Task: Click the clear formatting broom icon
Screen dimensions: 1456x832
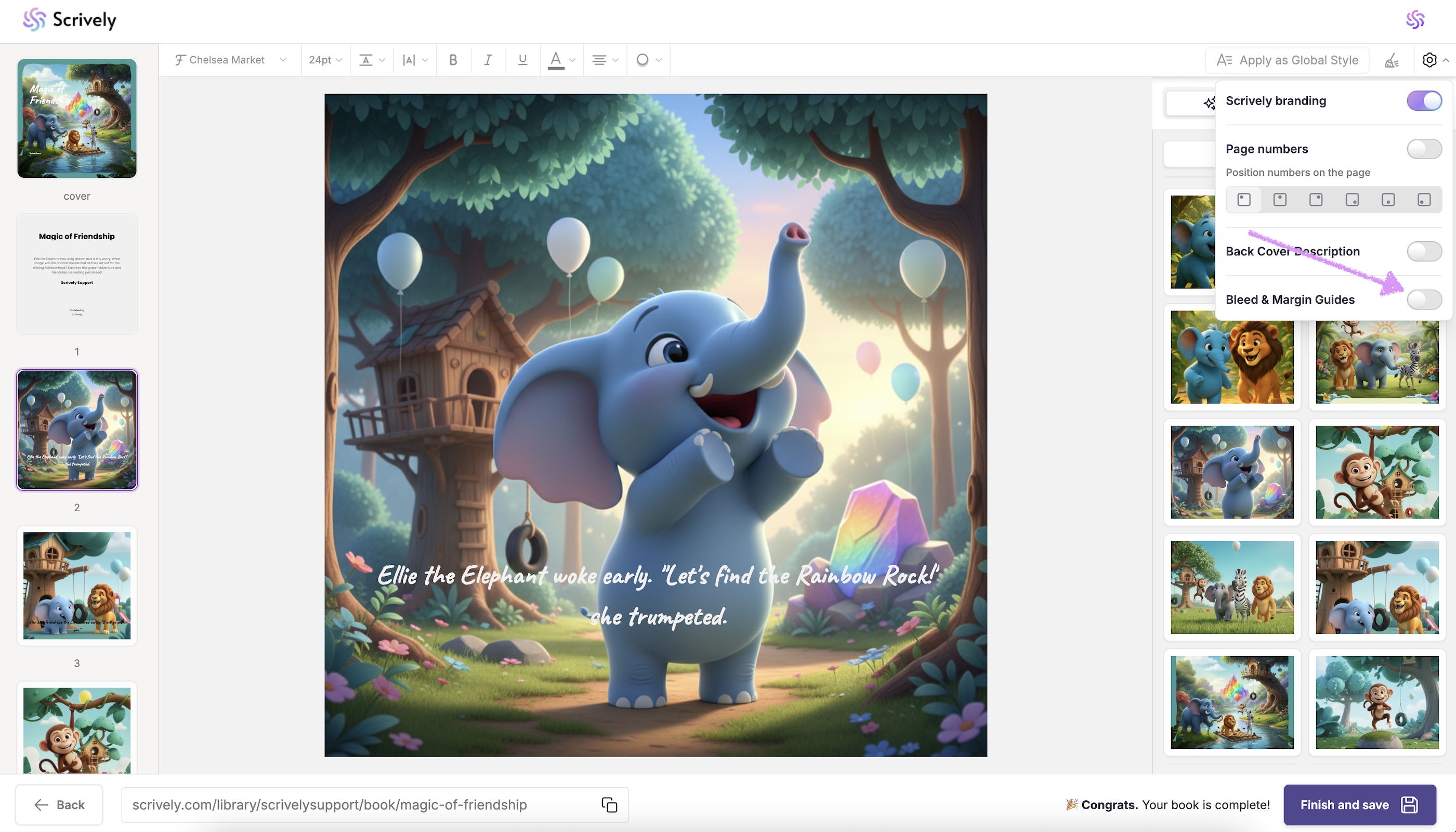Action: 1392,60
